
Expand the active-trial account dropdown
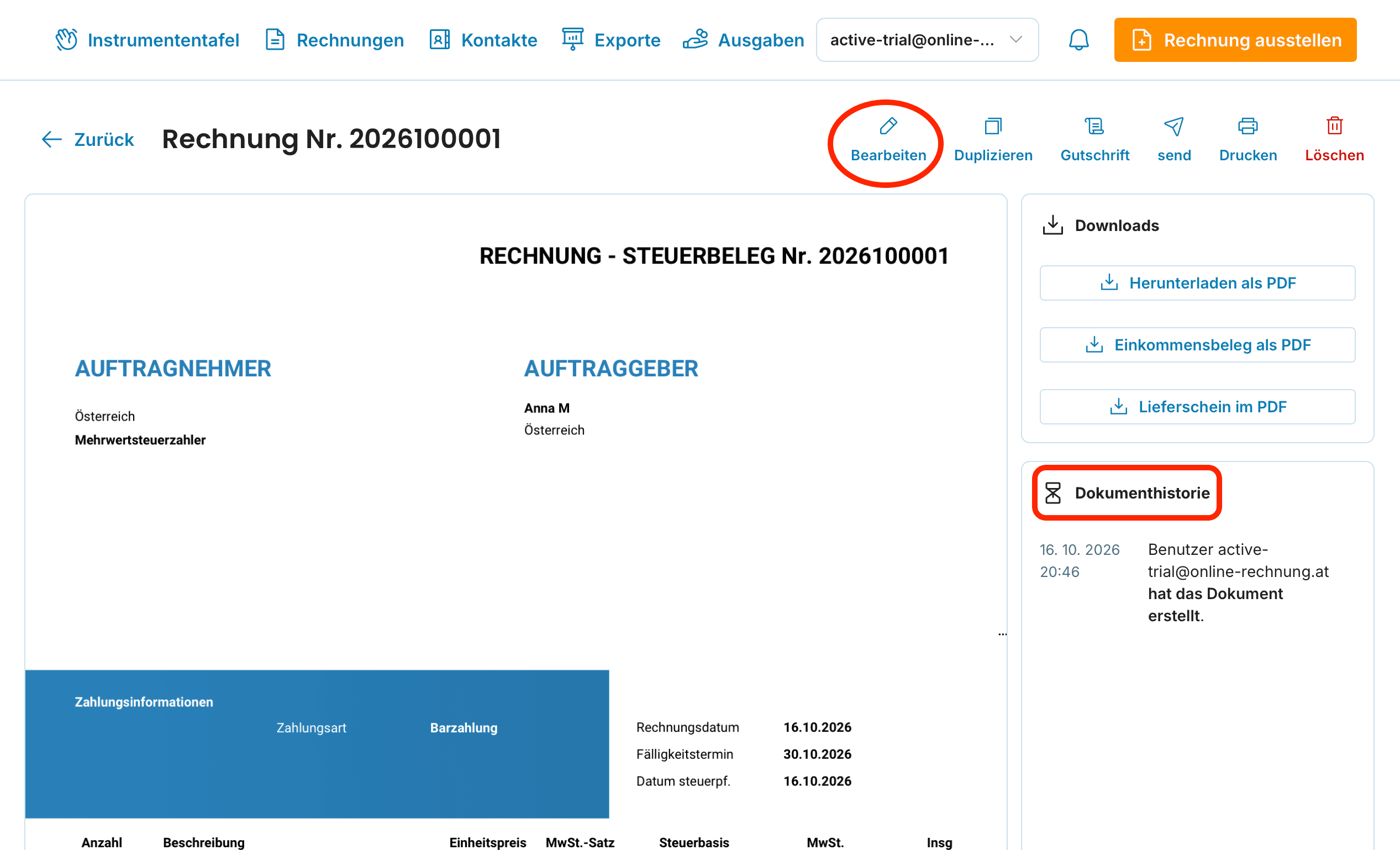(x=927, y=40)
